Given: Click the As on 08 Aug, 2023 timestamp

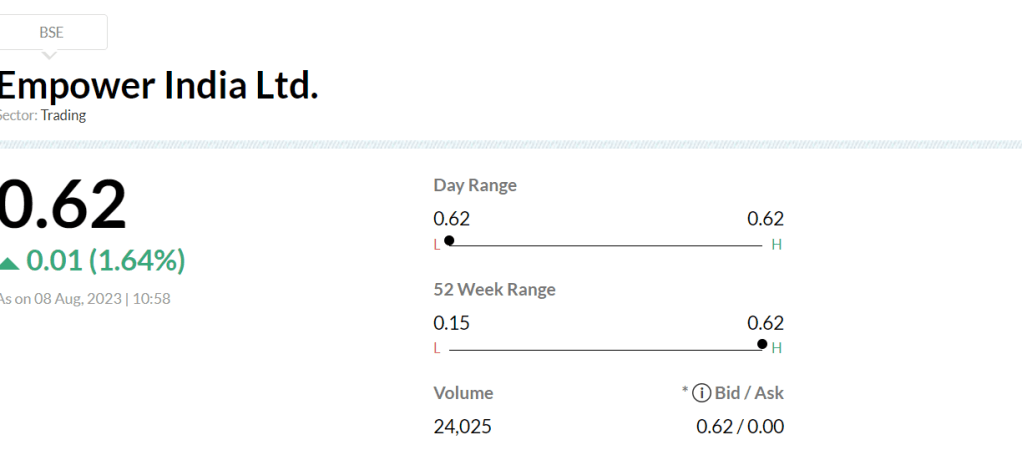Looking at the screenshot, I should [85, 298].
